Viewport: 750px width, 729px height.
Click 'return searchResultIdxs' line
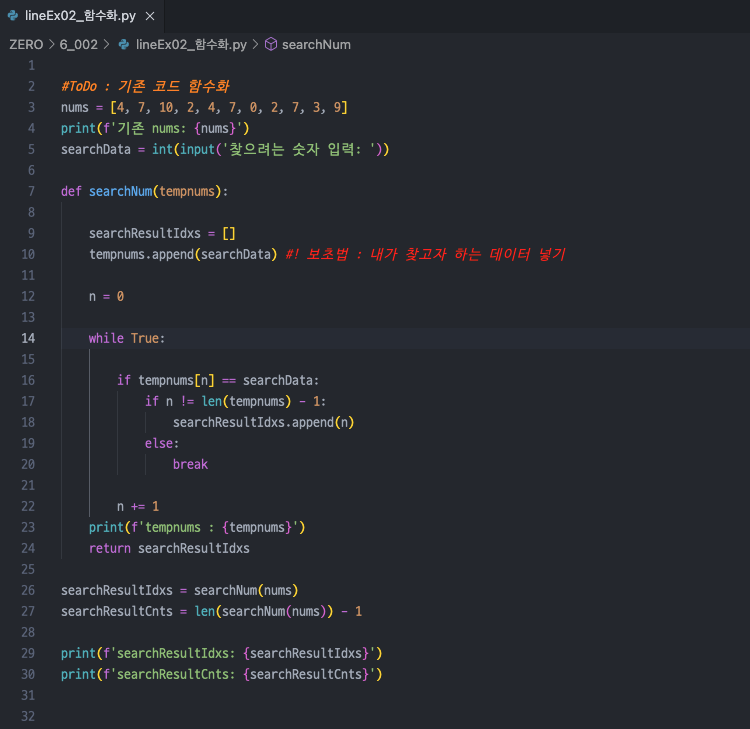tap(169, 548)
